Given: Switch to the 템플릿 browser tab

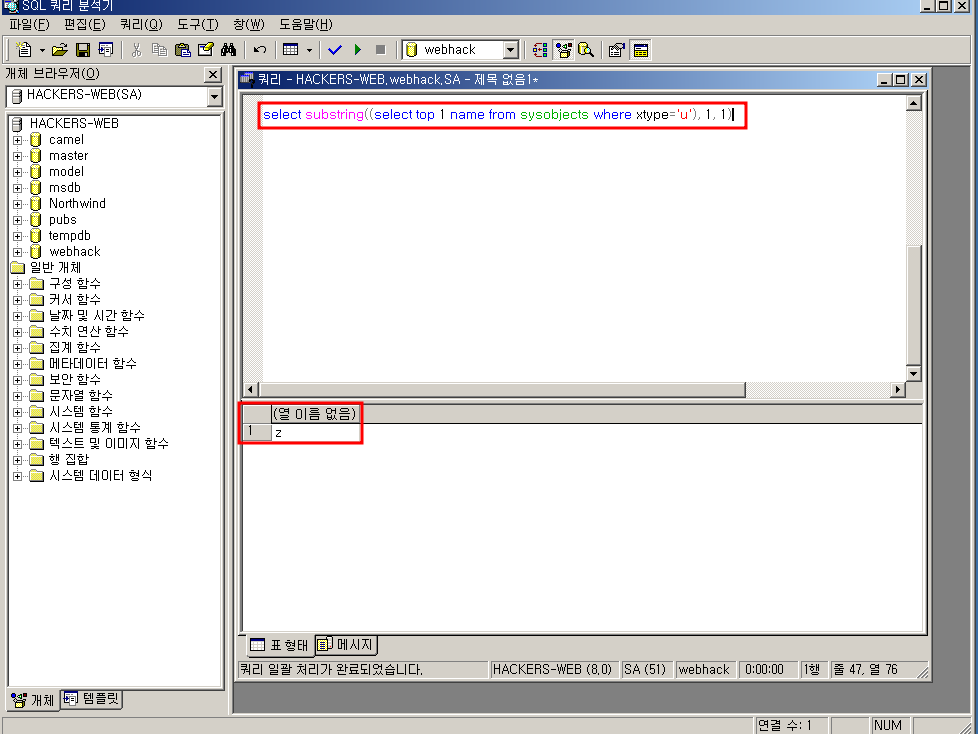Looking at the screenshot, I should tap(91, 699).
